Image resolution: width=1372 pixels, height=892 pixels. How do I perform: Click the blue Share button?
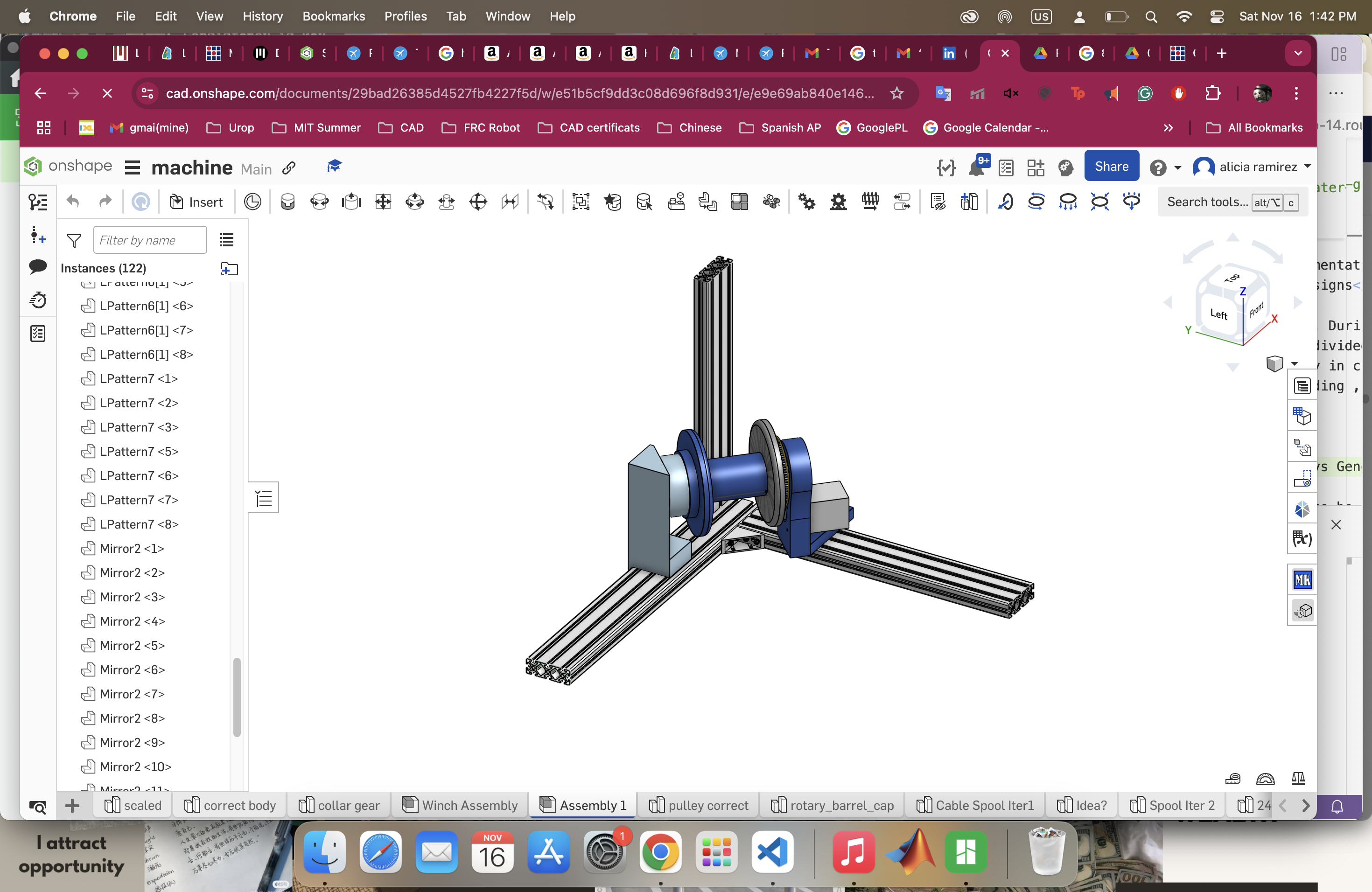click(x=1111, y=167)
